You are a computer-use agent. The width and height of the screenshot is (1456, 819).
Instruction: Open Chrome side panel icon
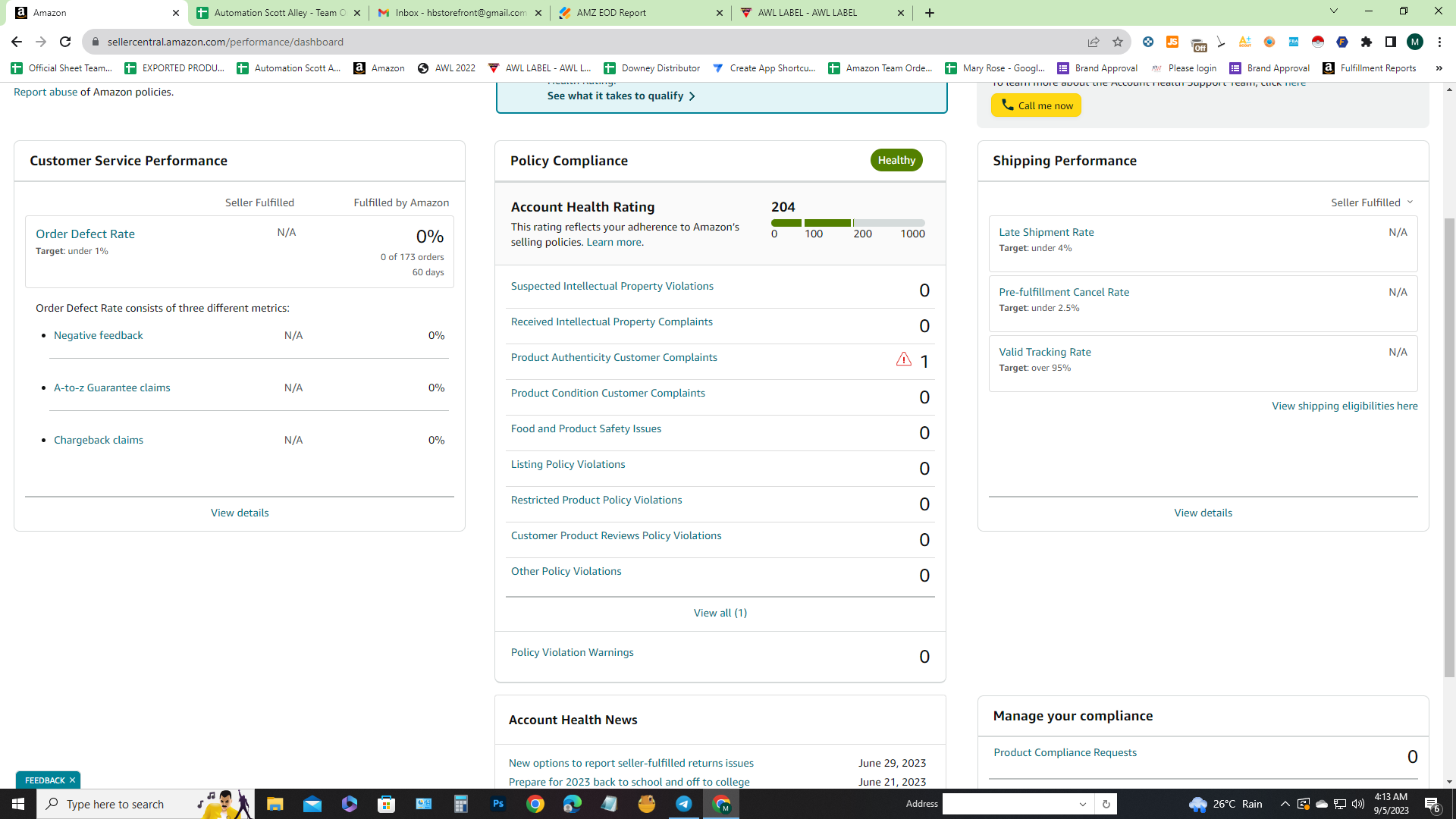pos(1391,42)
